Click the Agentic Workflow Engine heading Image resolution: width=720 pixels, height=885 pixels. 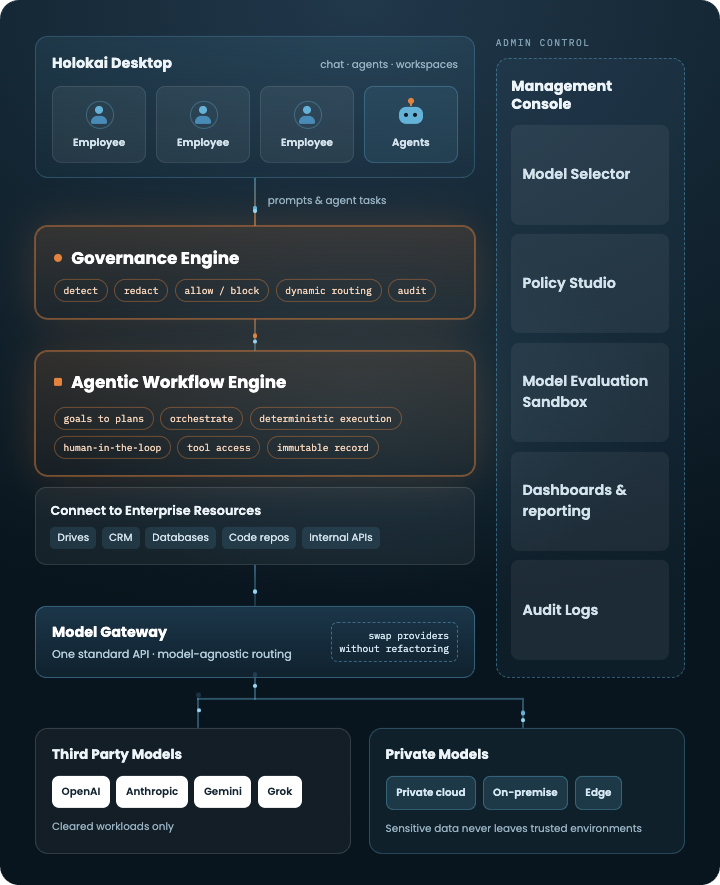[178, 382]
